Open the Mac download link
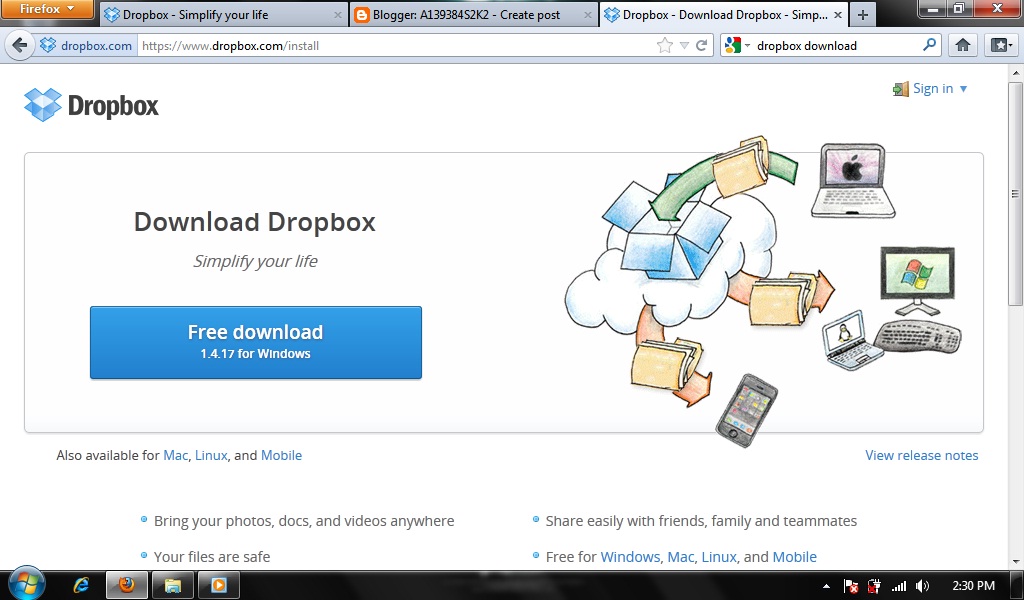1024x600 pixels. (175, 455)
